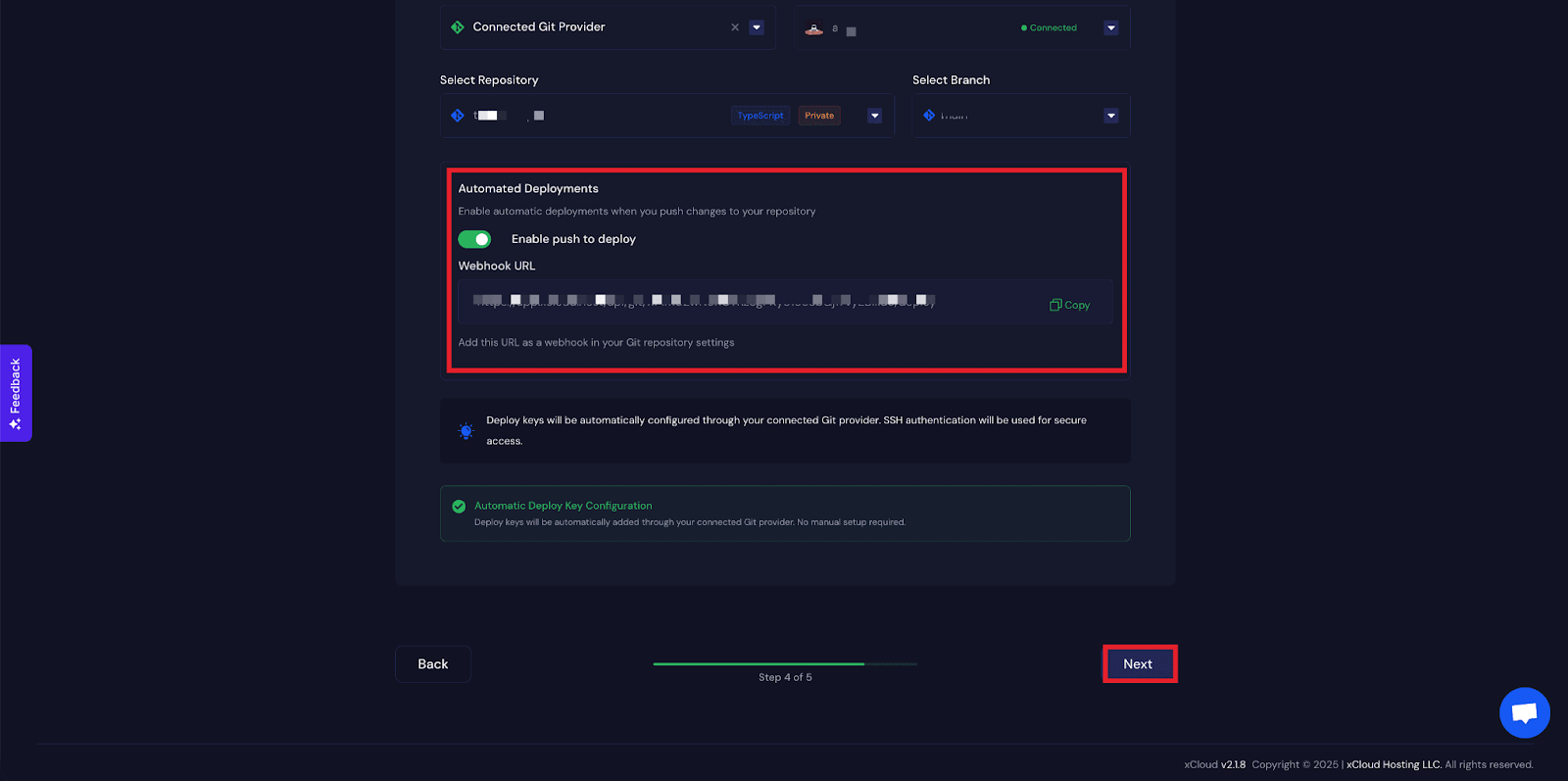
Task: Go back using the Back button
Action: 432,663
